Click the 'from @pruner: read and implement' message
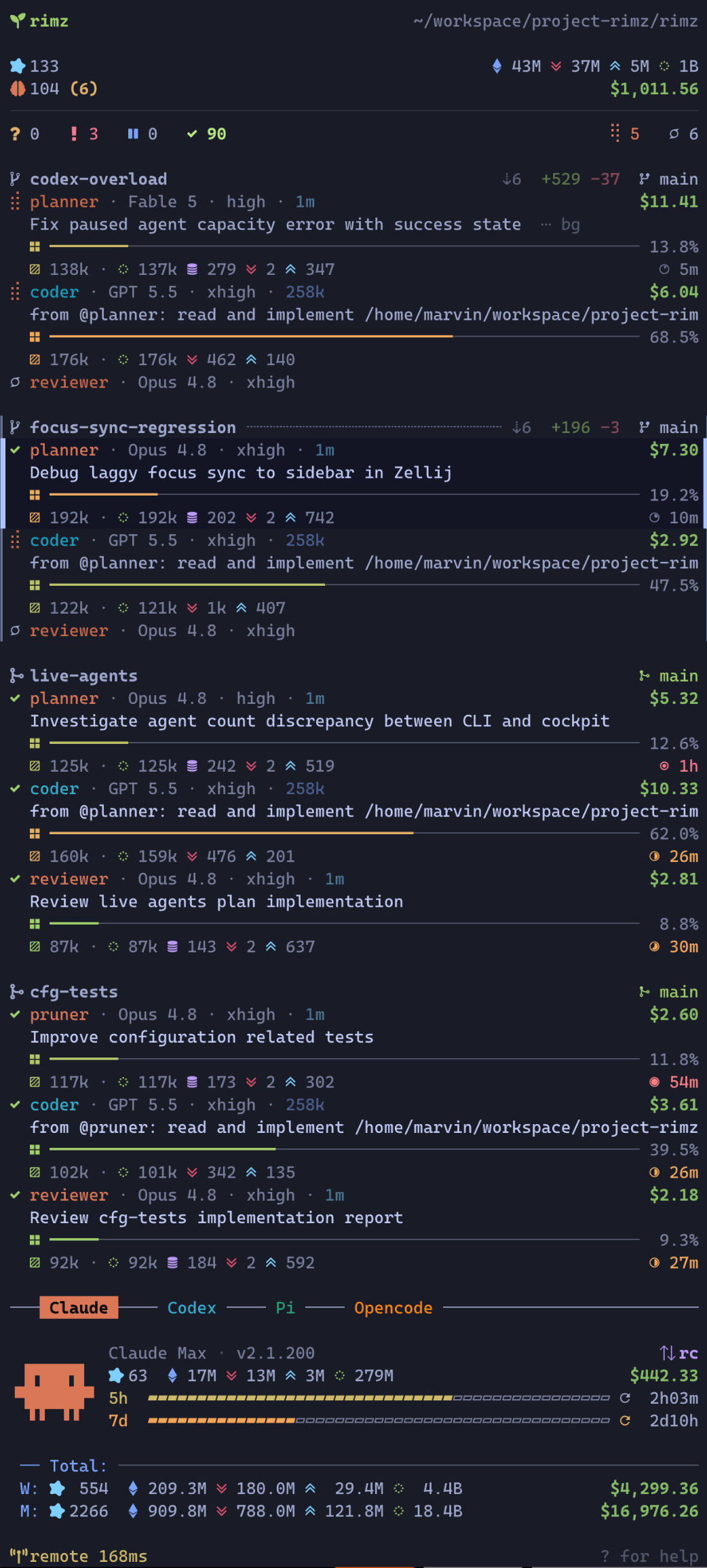 [x=364, y=1127]
